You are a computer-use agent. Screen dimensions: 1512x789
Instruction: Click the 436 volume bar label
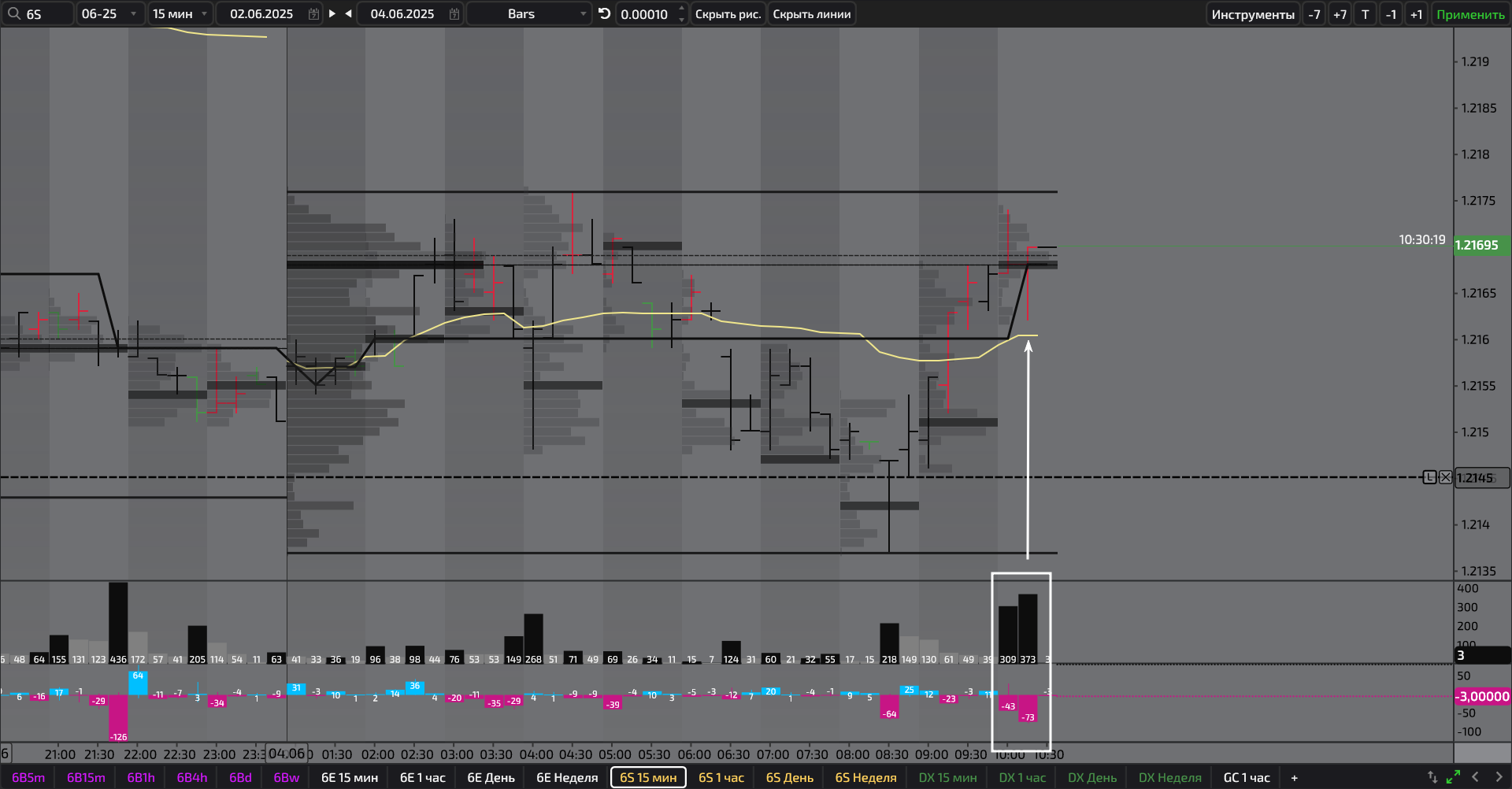click(x=118, y=659)
